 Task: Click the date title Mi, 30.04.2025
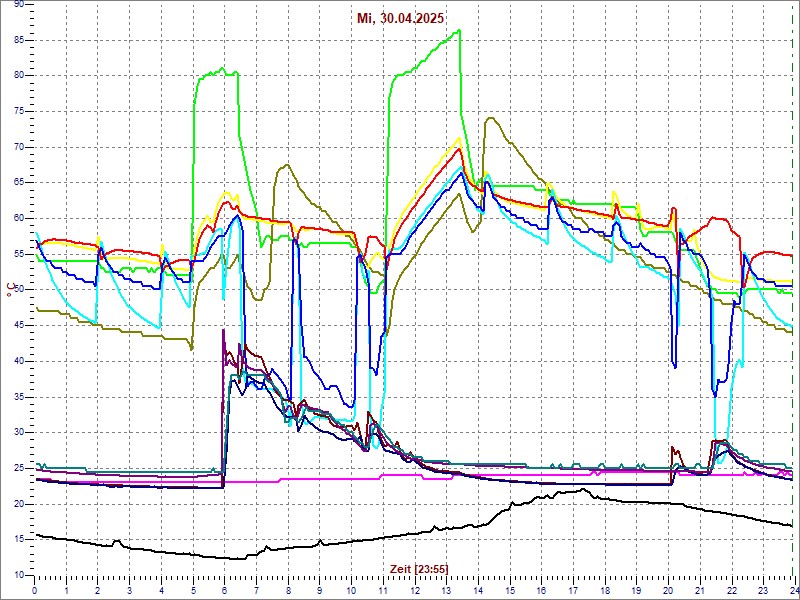pyautogui.click(x=400, y=18)
